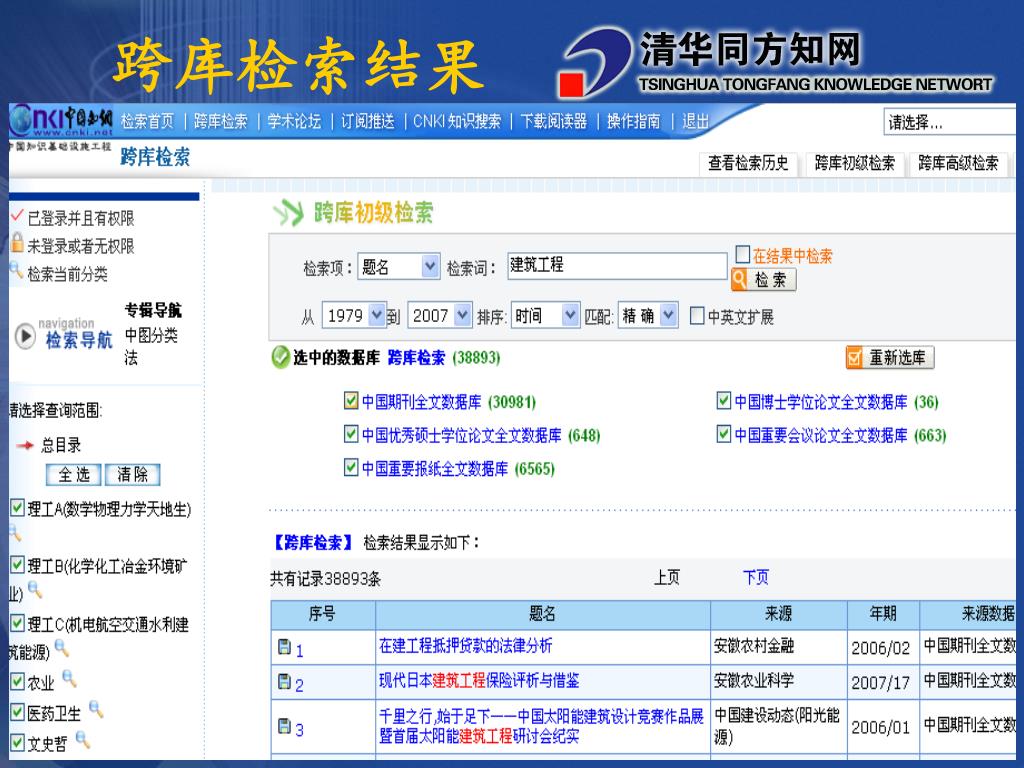Click the red arrow icon beside 总目录
The width and height of the screenshot is (1024, 768).
pyautogui.click(x=25, y=445)
